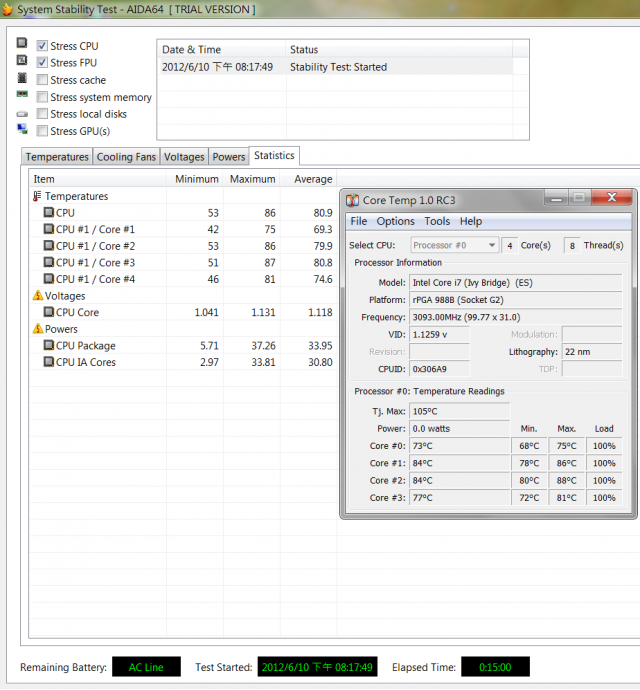640x690 pixels.
Task: Click the chip icon of CPU #1 / Core #3
Action: click(49, 262)
